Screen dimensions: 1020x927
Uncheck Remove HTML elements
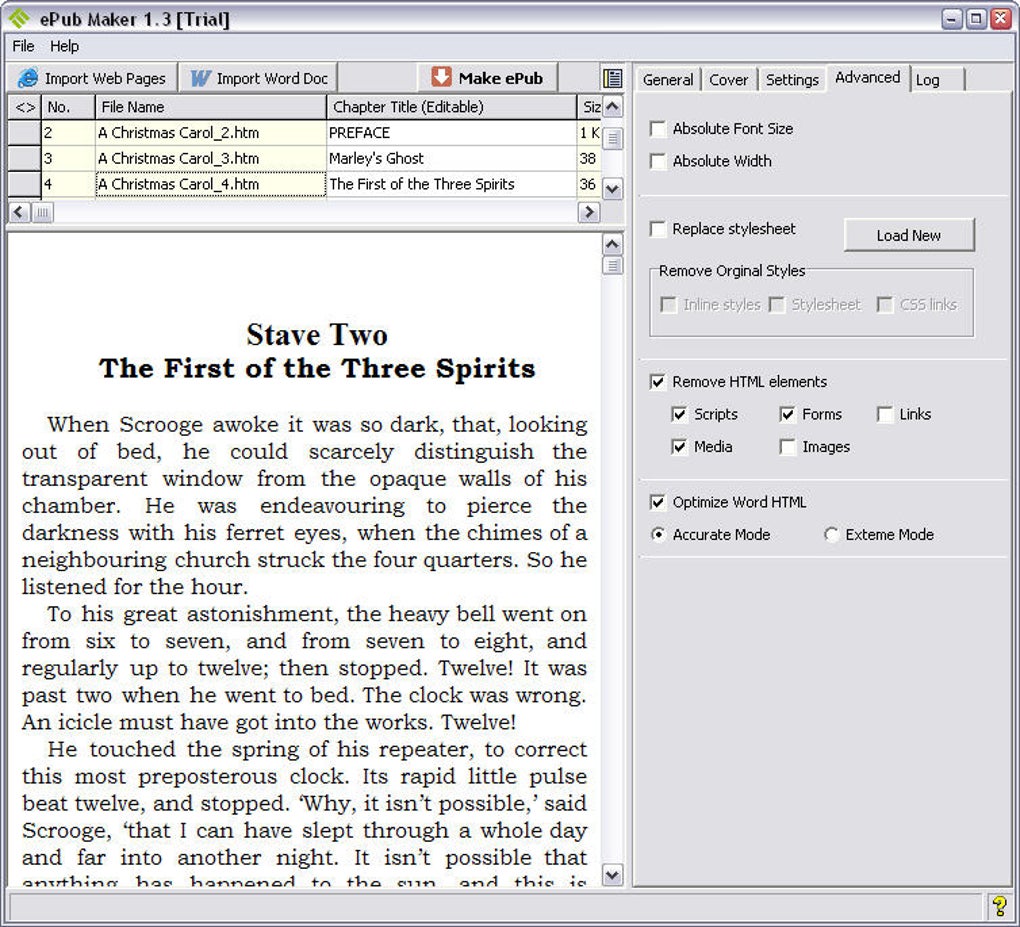(x=658, y=382)
